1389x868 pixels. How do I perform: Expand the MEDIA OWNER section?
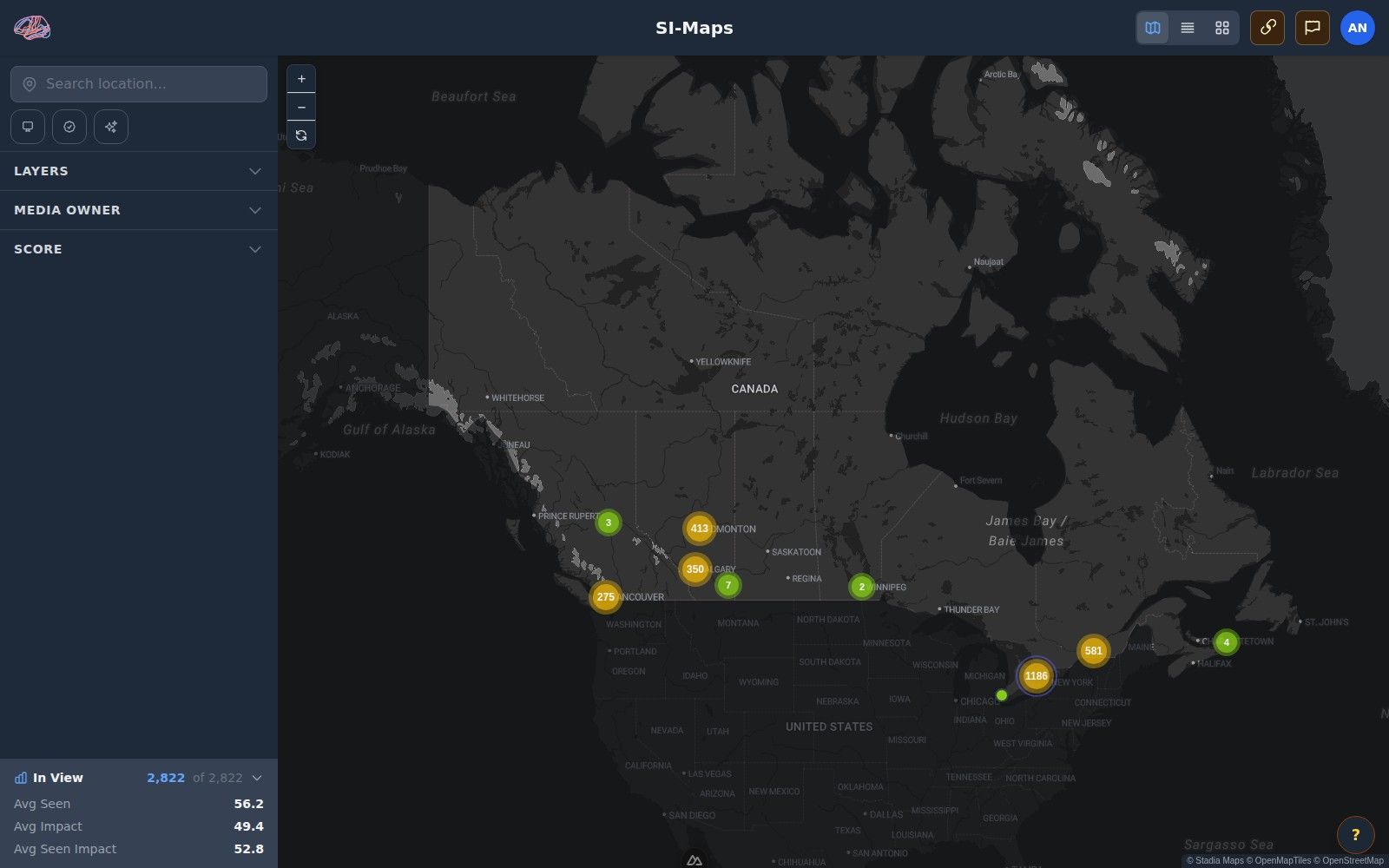click(139, 210)
